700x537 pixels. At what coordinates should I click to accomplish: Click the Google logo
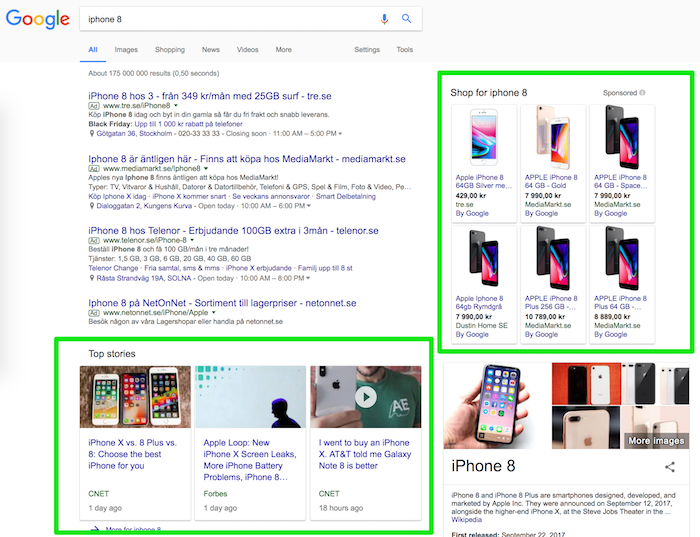click(x=38, y=19)
